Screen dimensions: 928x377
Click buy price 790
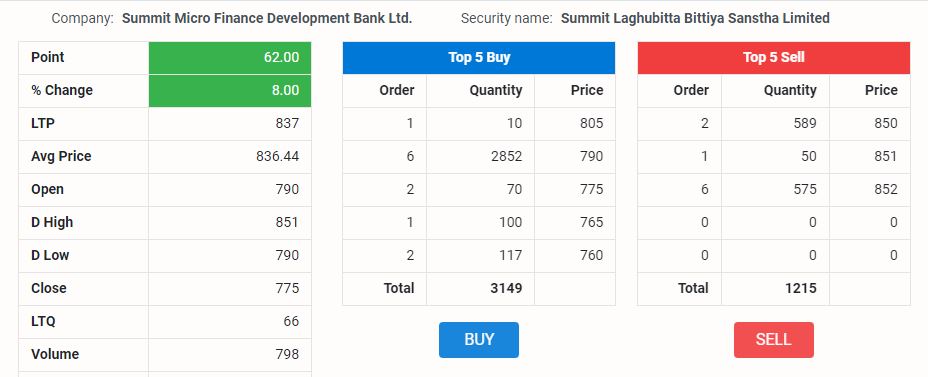(592, 156)
